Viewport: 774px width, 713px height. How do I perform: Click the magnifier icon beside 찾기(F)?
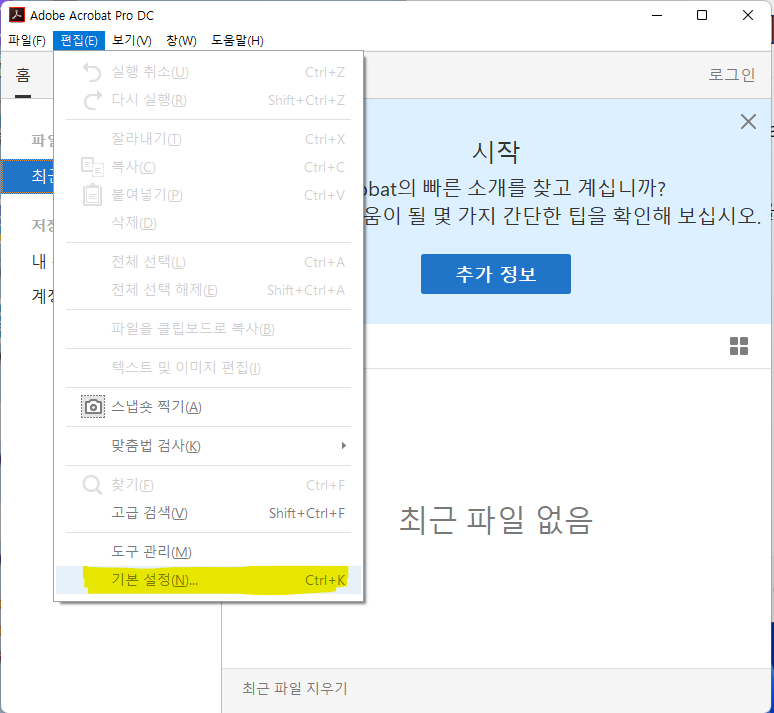pos(92,485)
